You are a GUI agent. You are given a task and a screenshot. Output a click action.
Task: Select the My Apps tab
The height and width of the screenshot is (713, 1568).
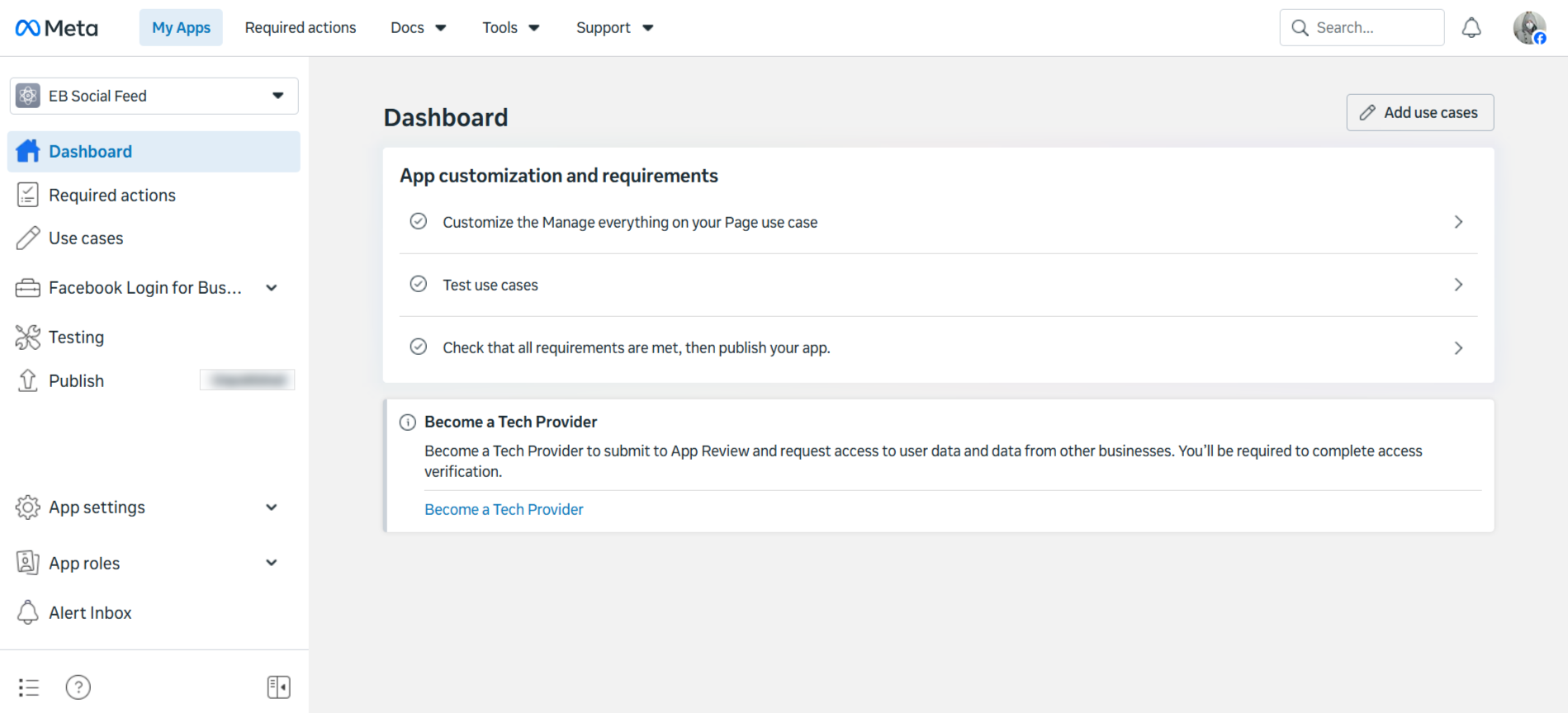(x=181, y=28)
